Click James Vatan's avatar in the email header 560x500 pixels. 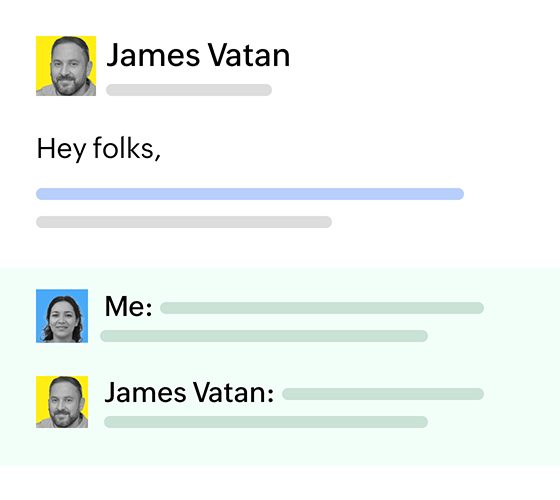pyautogui.click(x=66, y=66)
